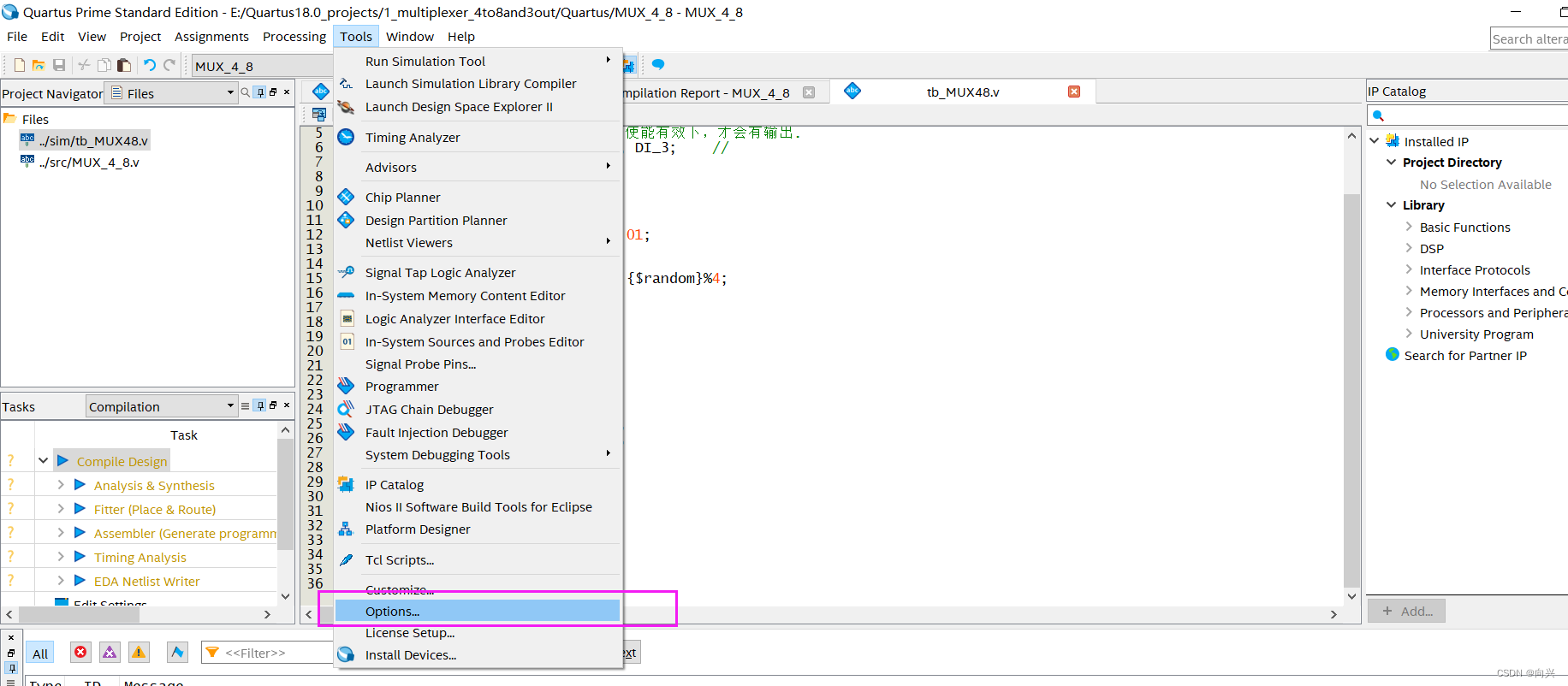Open the Tasks panel menu icon
The image size is (1568, 686).
[246, 406]
